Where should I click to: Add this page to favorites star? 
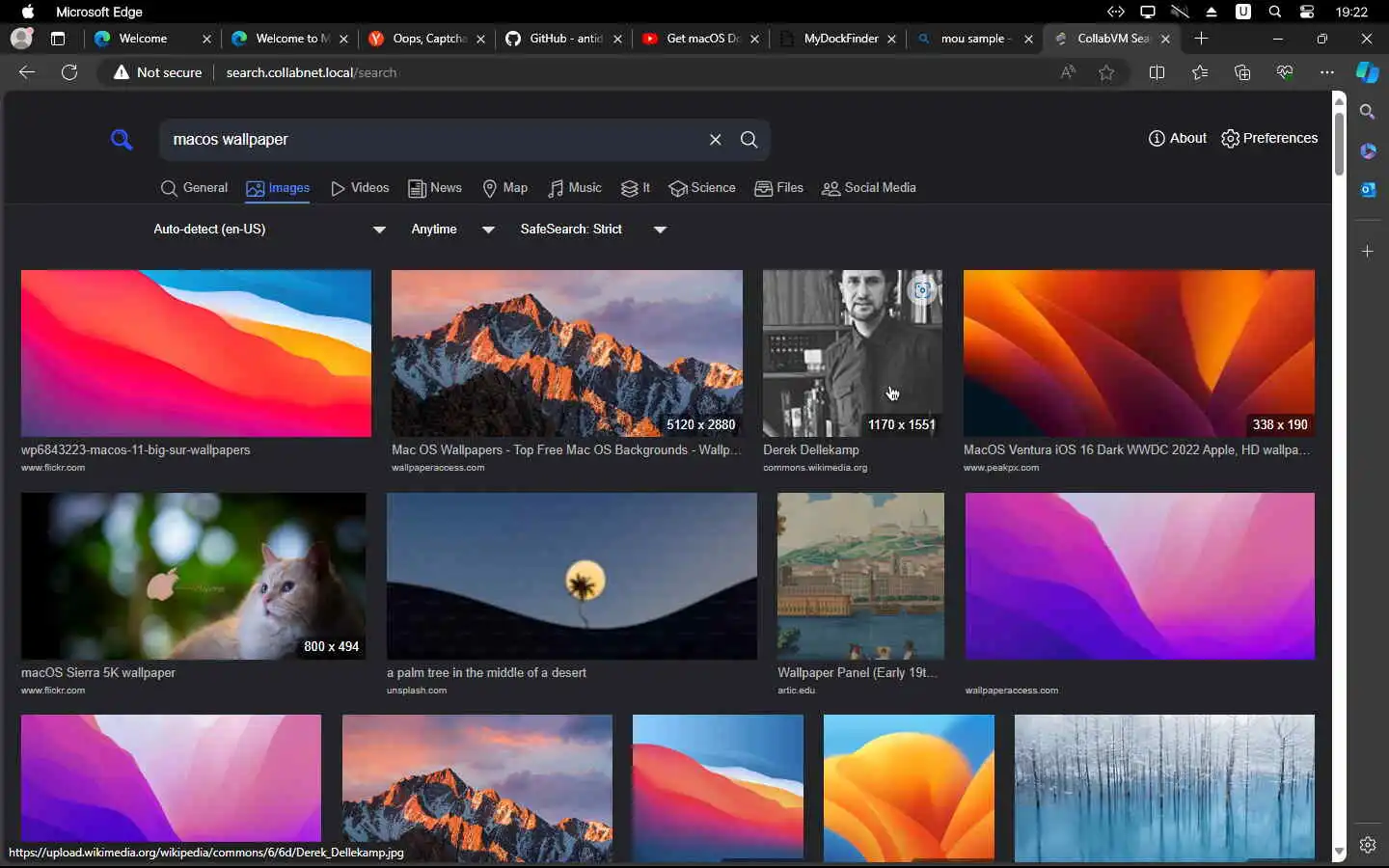[1106, 72]
